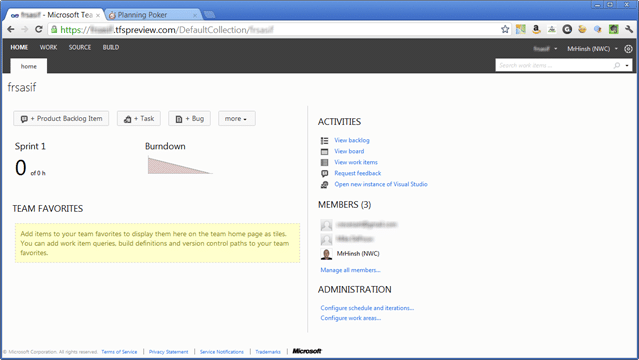Expand the search options dropdown arrow
The height and width of the screenshot is (360, 639).
(x=627, y=65)
